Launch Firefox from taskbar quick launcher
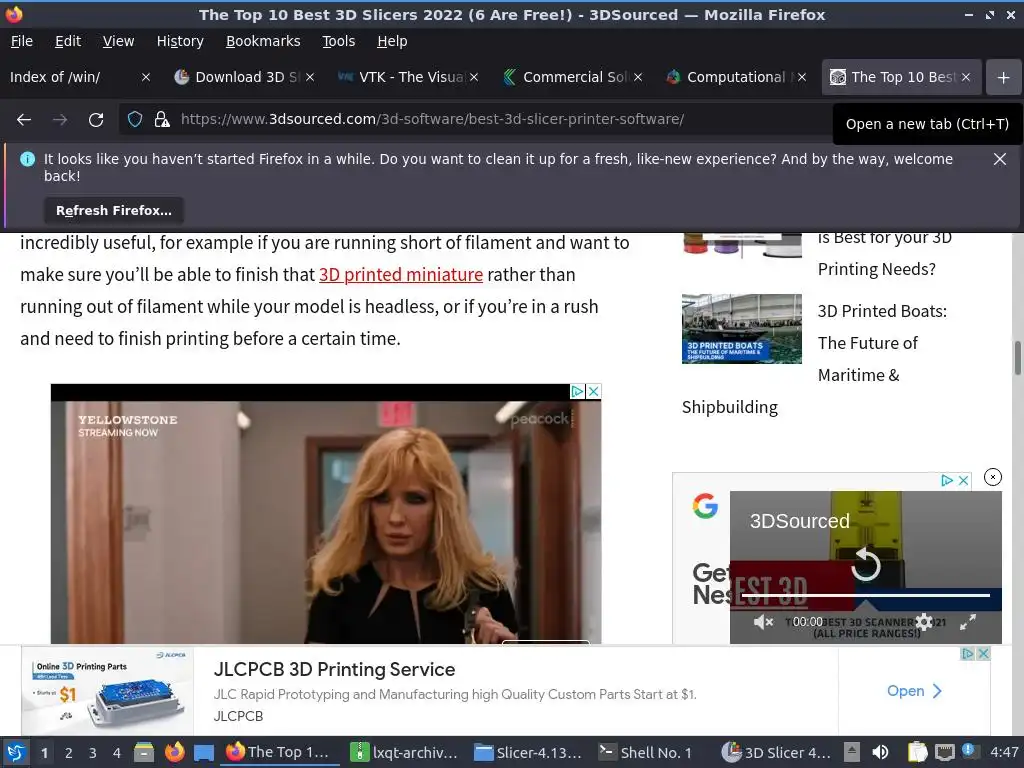The image size is (1024, 768). click(x=174, y=753)
